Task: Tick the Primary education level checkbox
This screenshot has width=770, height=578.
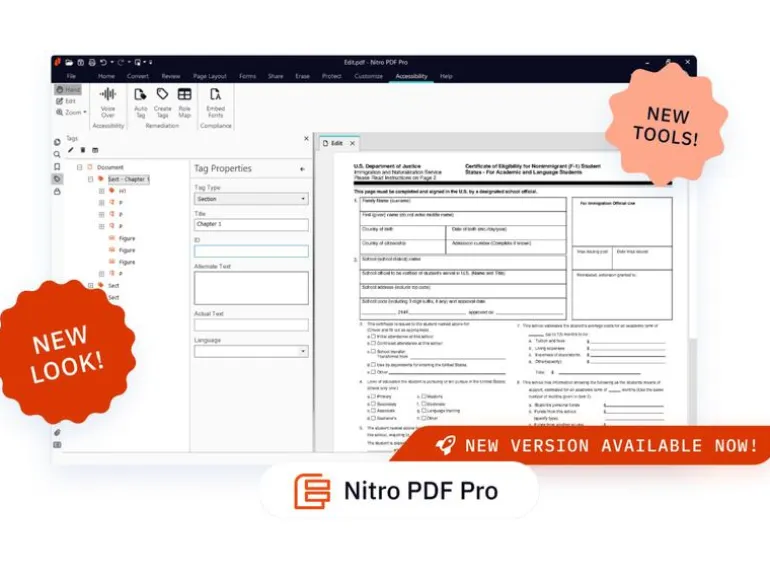Action: click(x=373, y=396)
